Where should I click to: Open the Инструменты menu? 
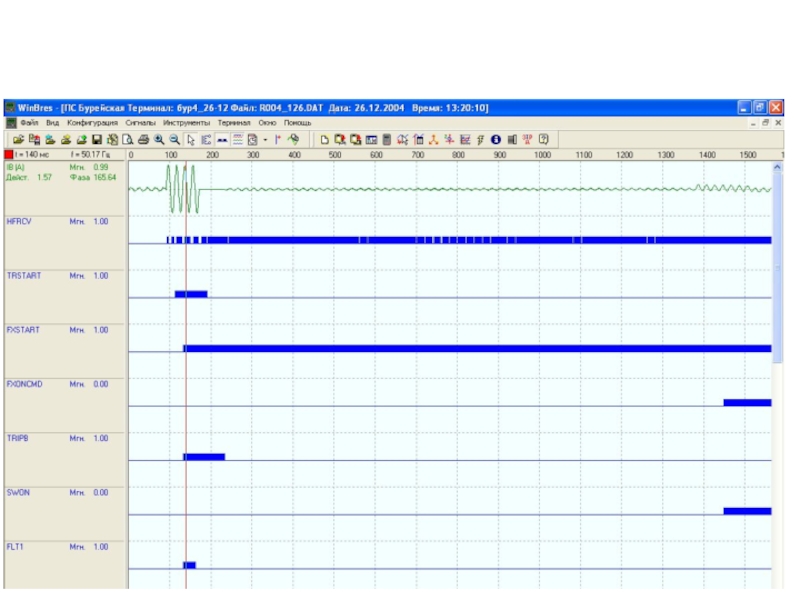pyautogui.click(x=186, y=123)
